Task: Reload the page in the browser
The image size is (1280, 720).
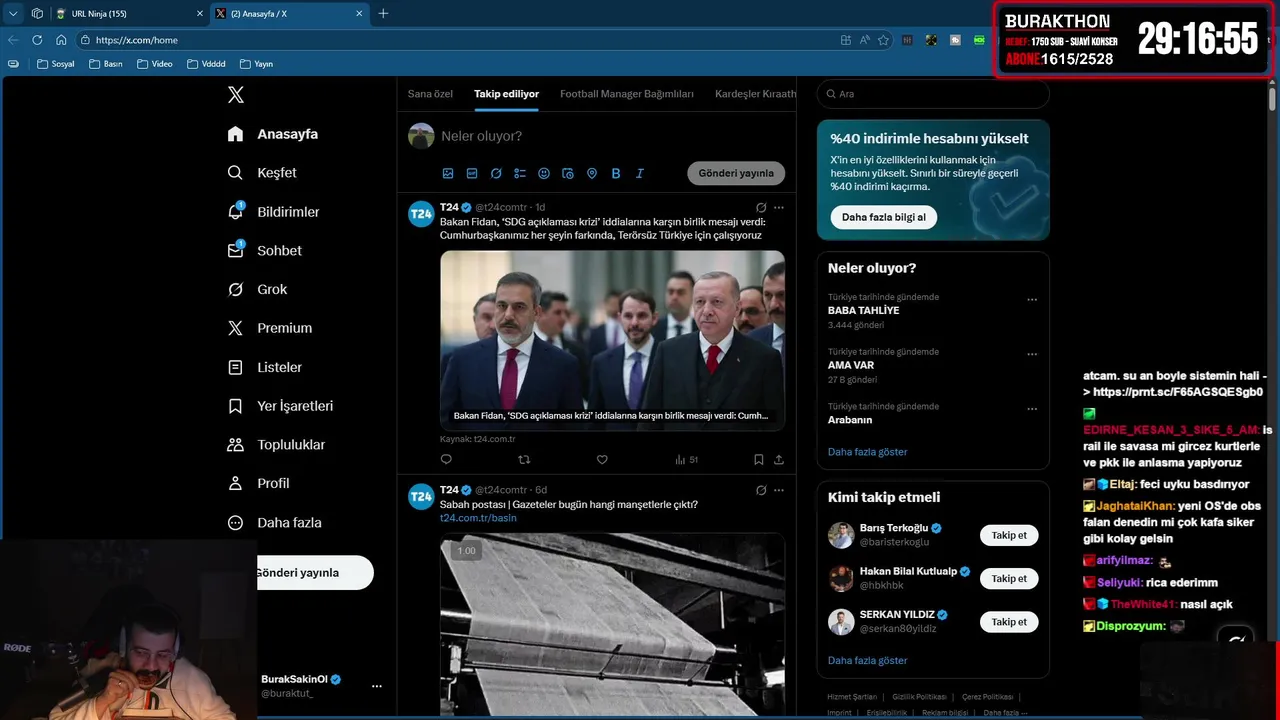Action: pos(37,40)
